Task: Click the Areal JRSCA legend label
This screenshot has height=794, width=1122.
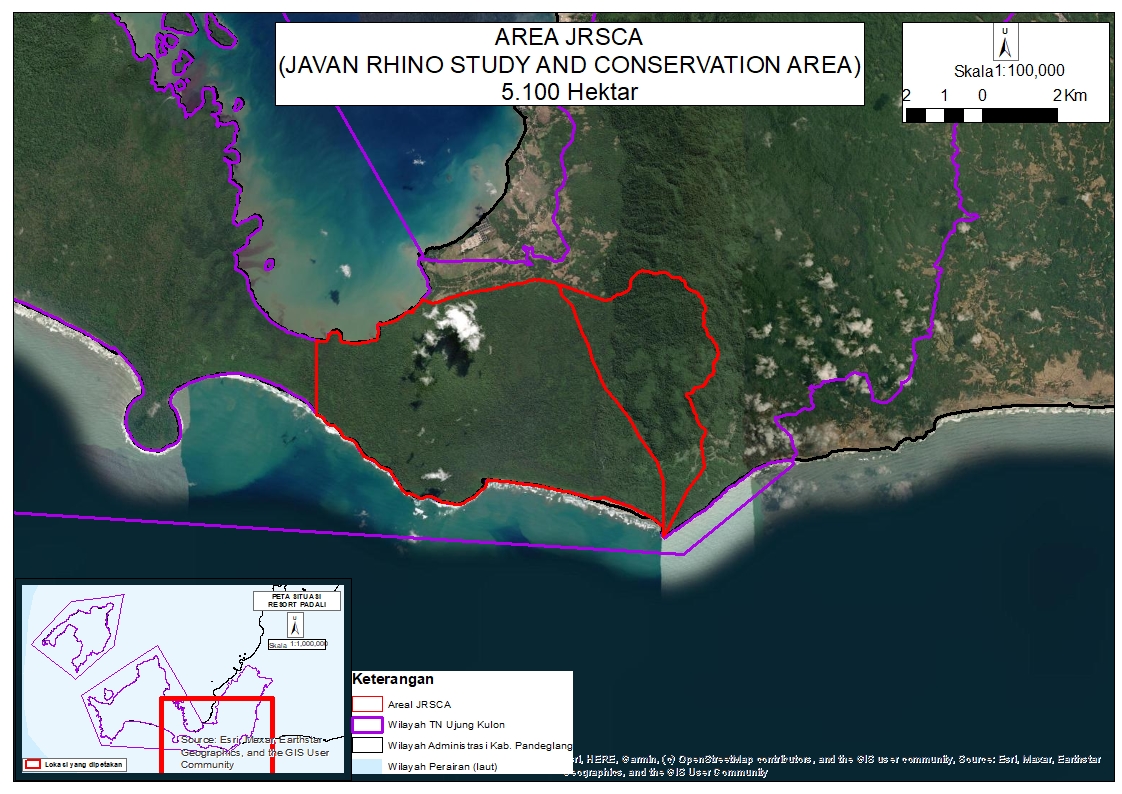Action: pos(419,705)
